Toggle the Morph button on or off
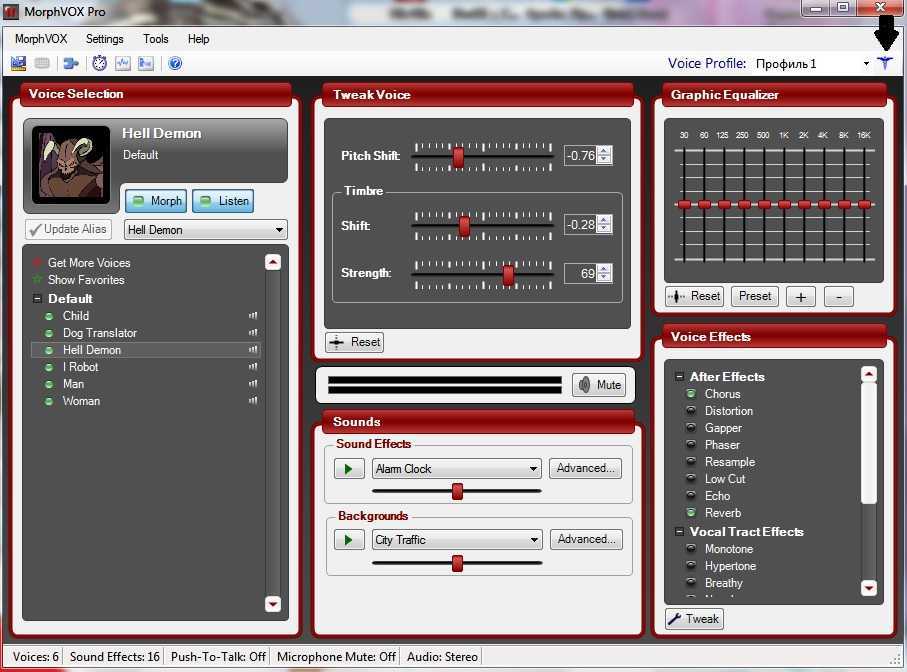This screenshot has height=672, width=907. [155, 201]
